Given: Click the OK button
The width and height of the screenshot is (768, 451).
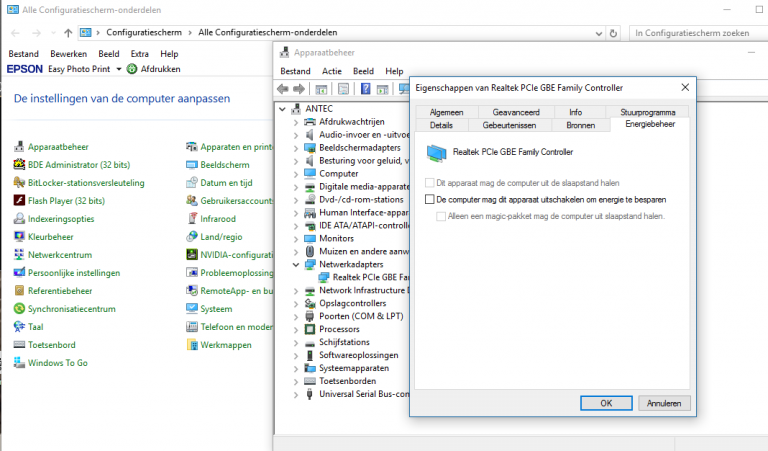Looking at the screenshot, I should 606,403.
